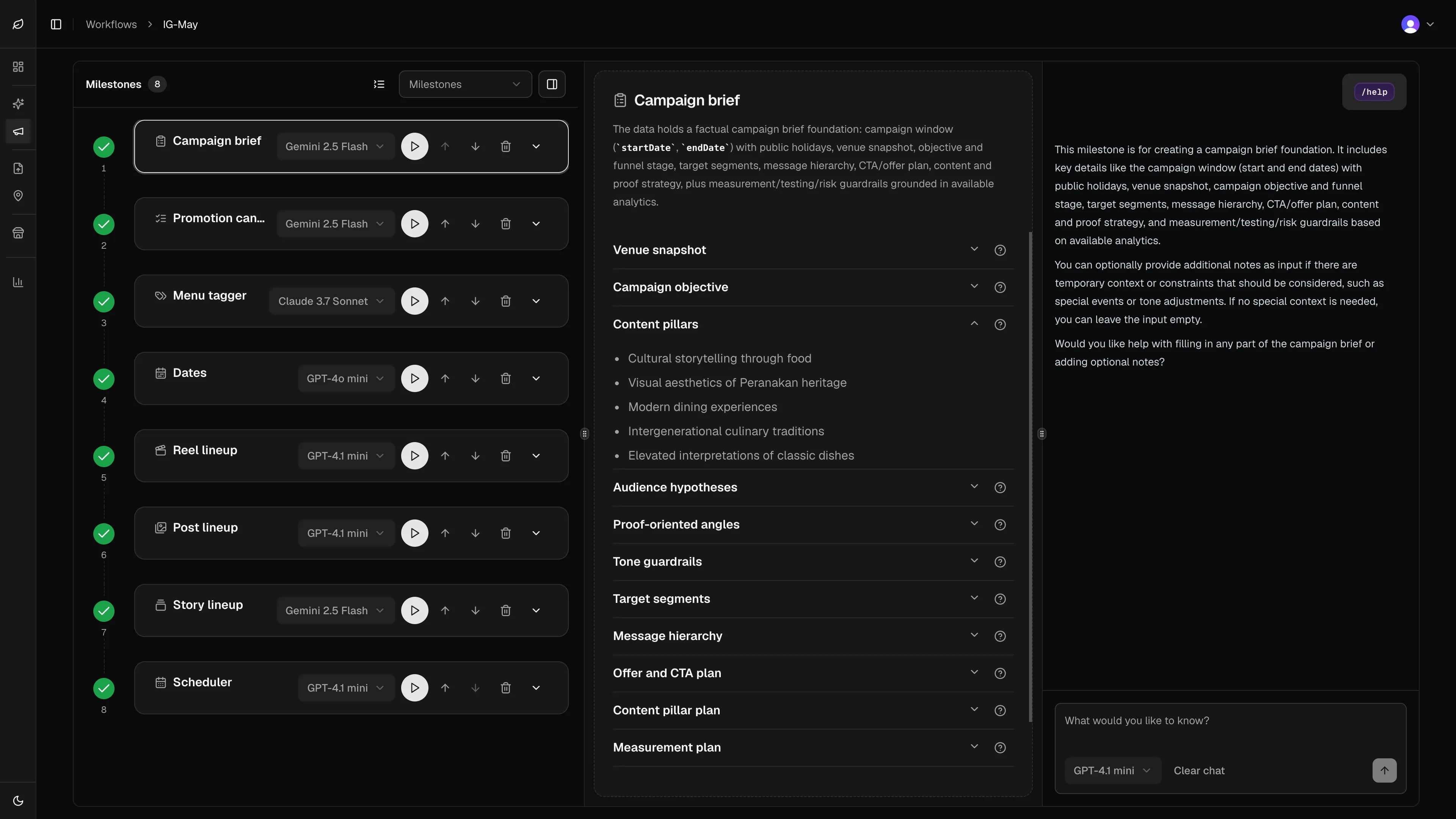Delete the Story lineup milestone
Screen dimensions: 1456x819
(506, 610)
